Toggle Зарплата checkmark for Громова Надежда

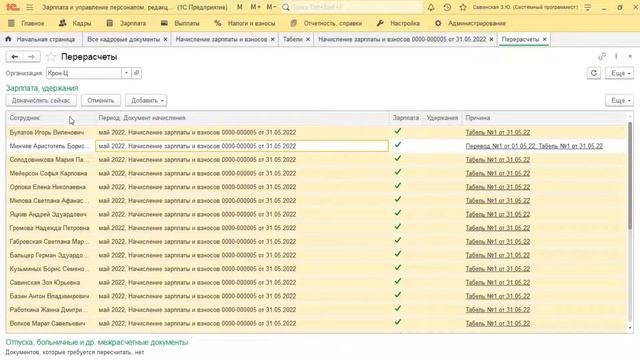tap(398, 227)
